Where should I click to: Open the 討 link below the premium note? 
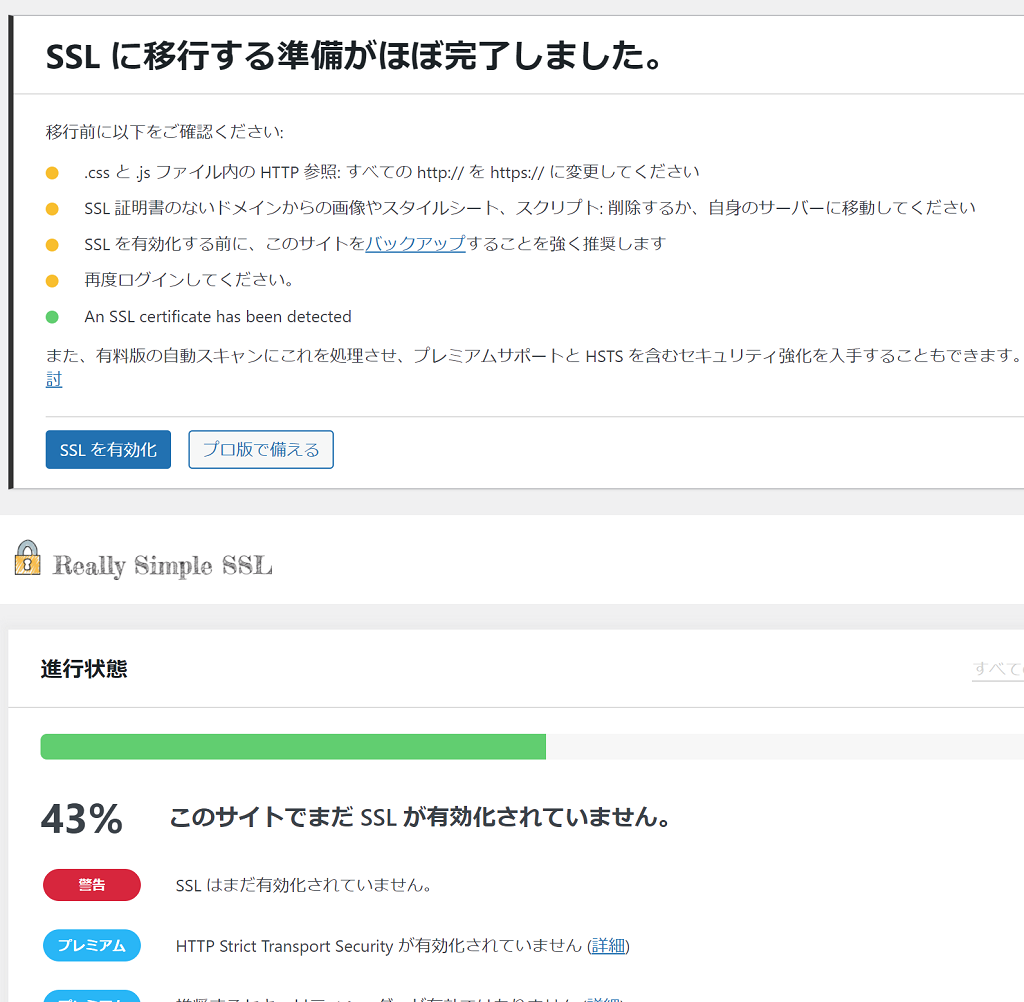54,380
